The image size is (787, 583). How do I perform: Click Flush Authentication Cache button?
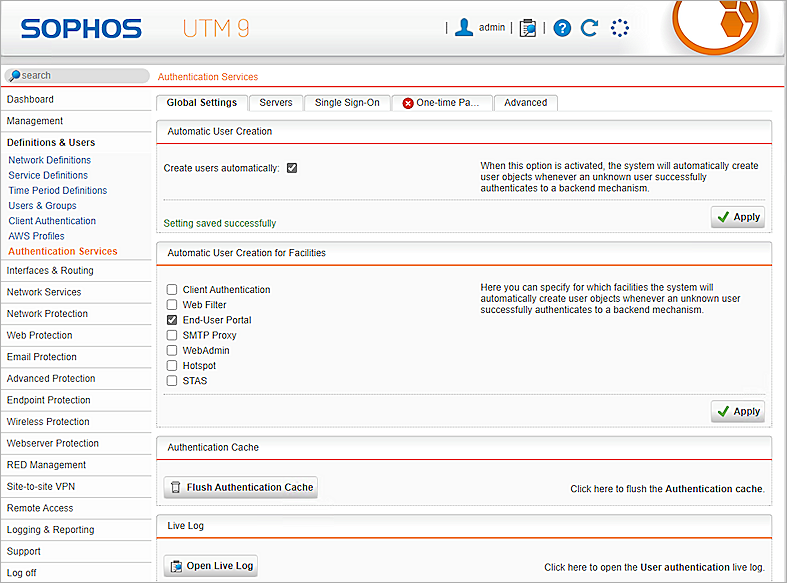coord(241,488)
